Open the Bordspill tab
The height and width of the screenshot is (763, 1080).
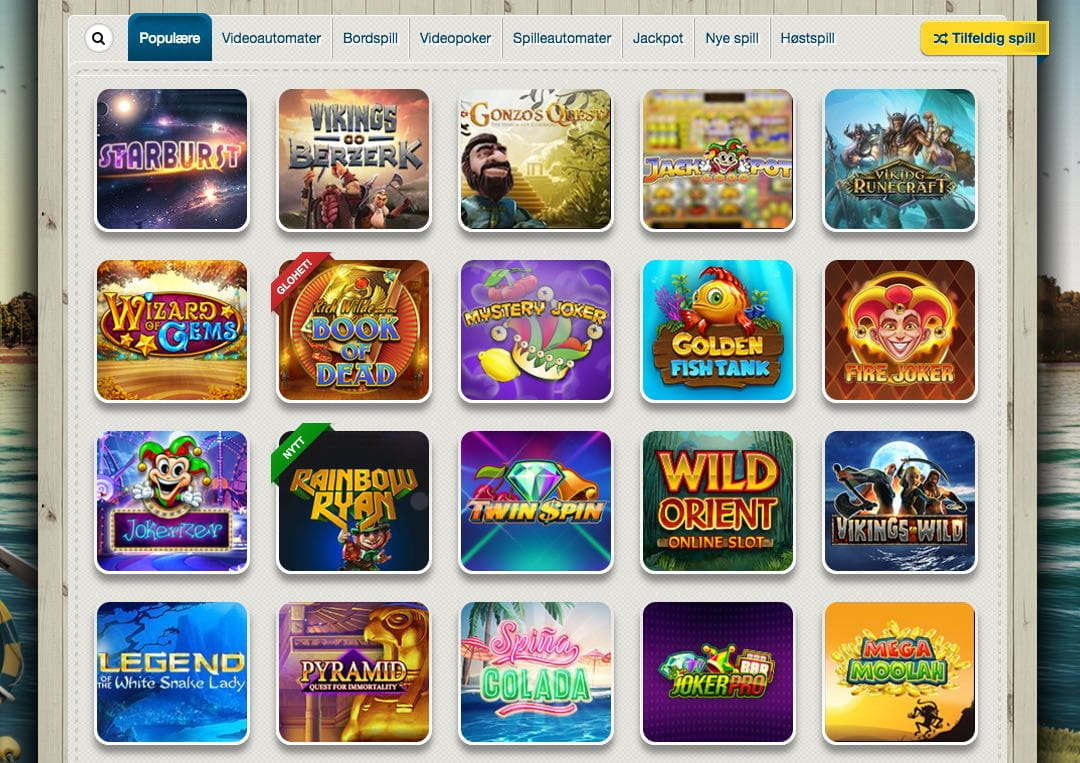coord(371,39)
